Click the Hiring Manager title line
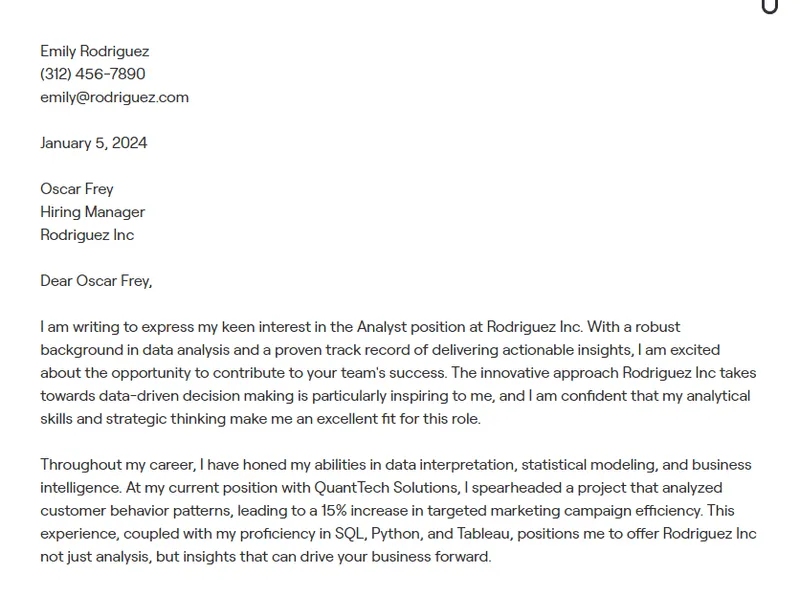Image resolution: width=800 pixels, height=593 pixels. point(92,212)
